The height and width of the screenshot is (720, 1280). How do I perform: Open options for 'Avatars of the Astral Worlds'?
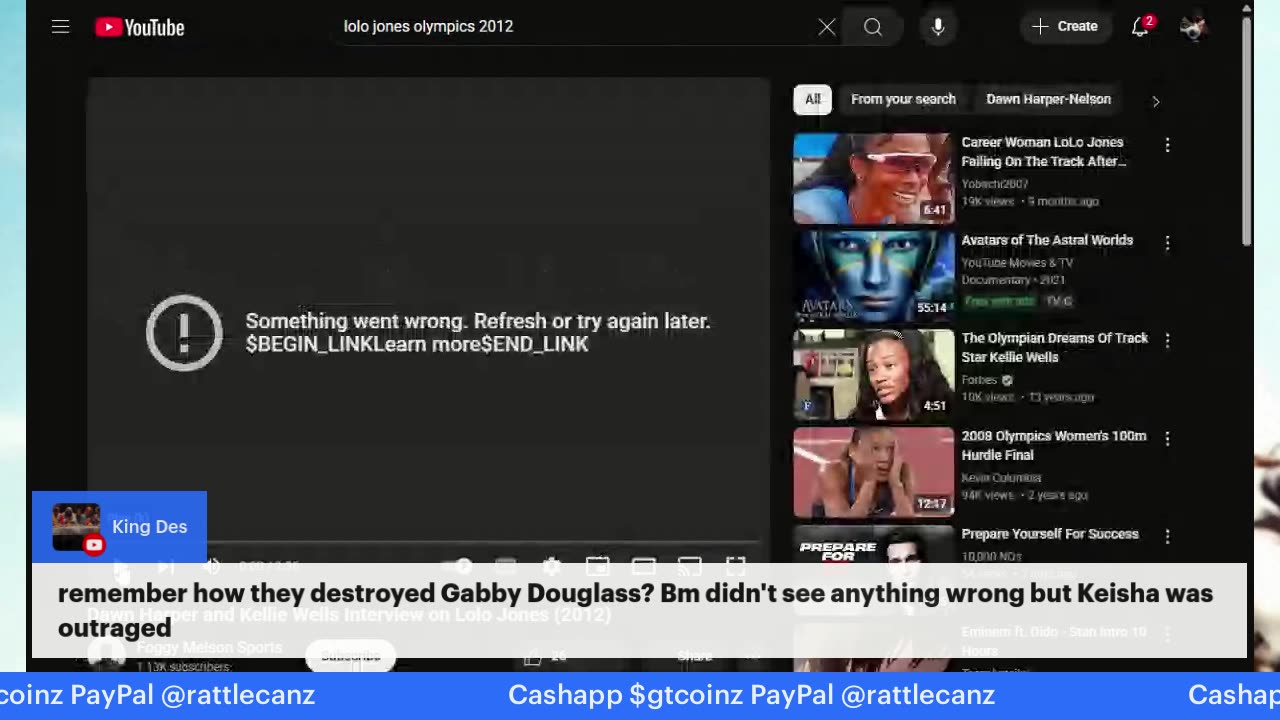[x=1167, y=243]
